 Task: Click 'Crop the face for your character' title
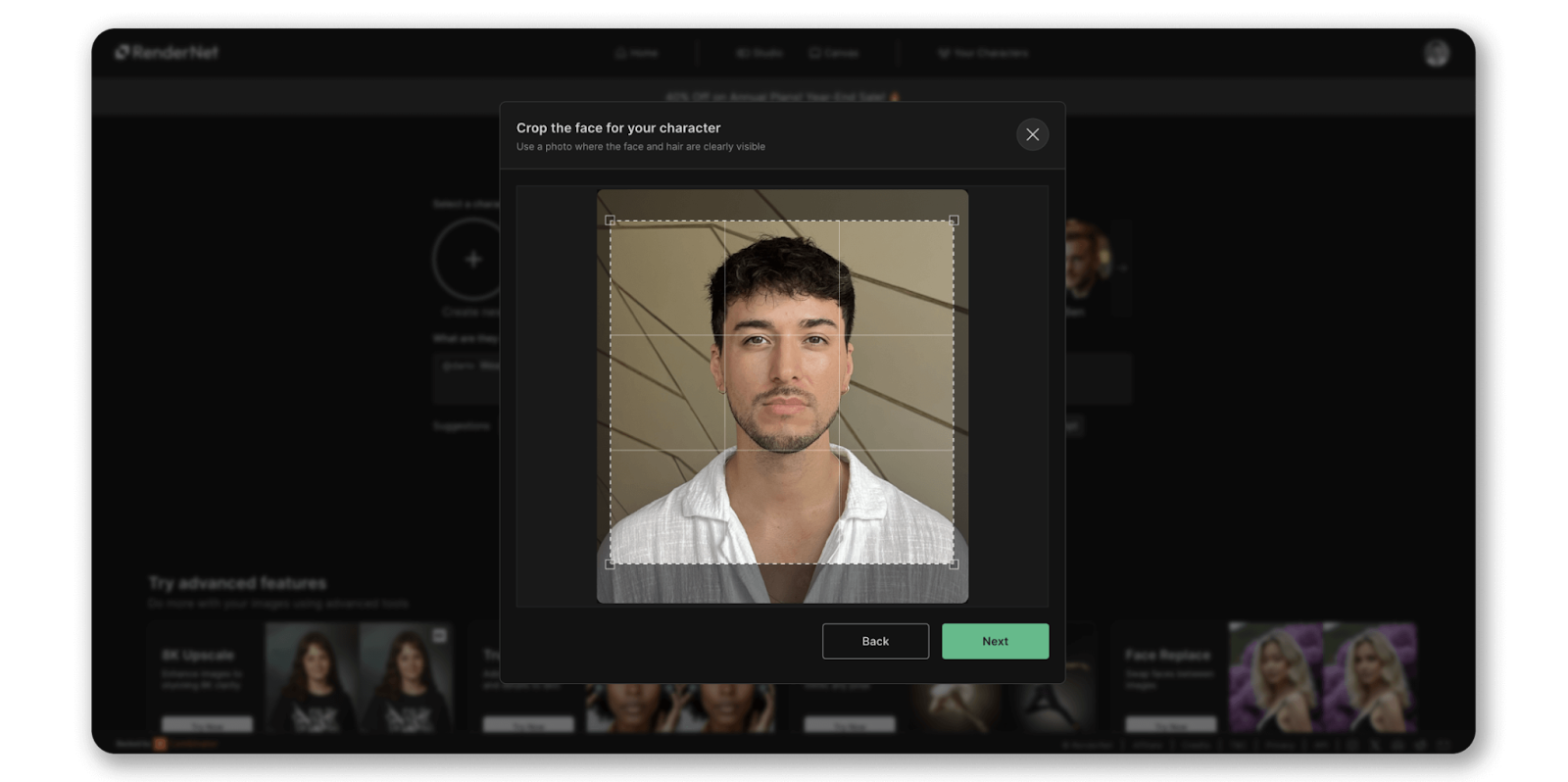(618, 127)
